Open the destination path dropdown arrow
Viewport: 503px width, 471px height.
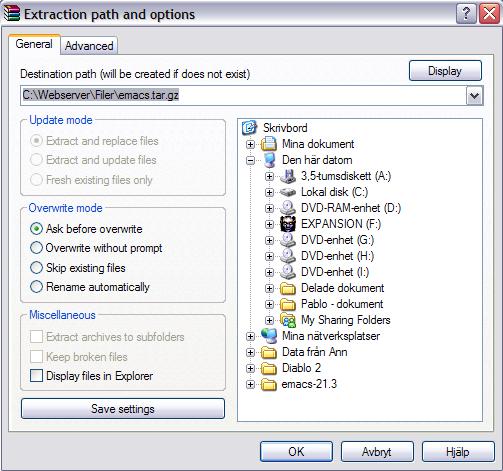point(474,96)
